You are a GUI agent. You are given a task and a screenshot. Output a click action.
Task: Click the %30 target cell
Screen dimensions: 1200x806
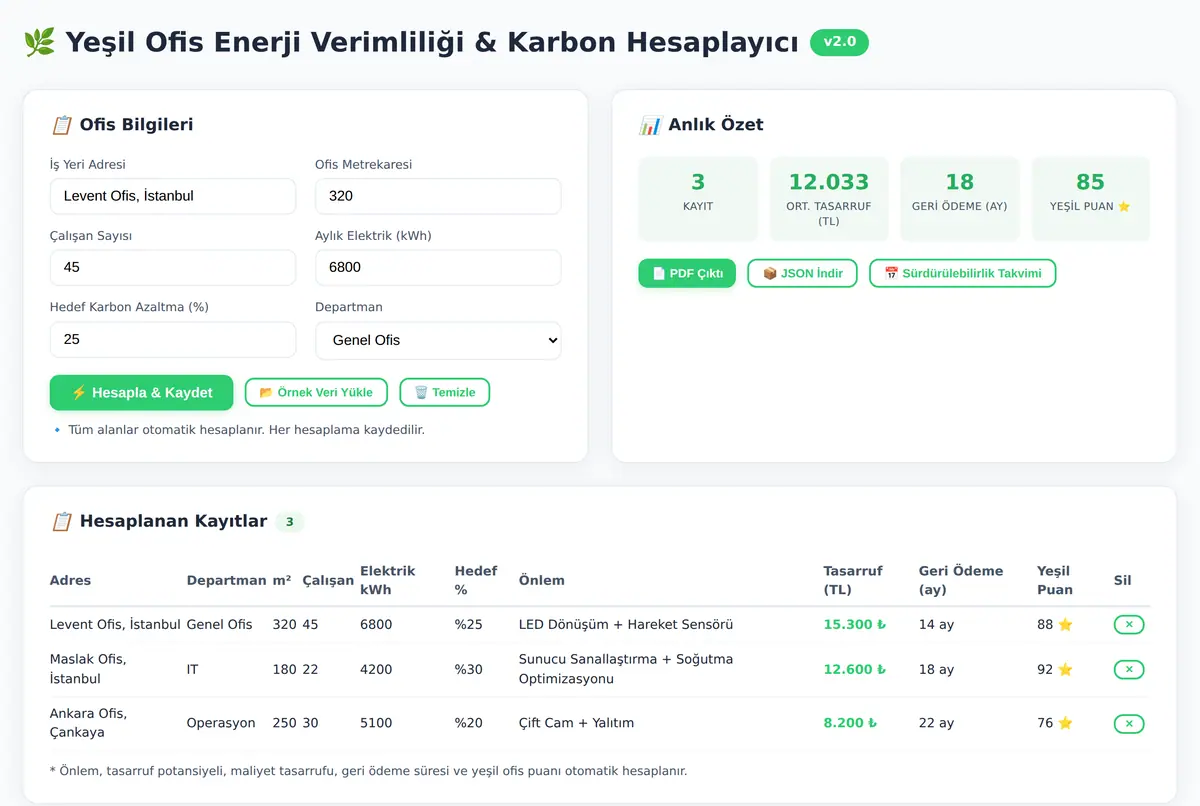469,669
